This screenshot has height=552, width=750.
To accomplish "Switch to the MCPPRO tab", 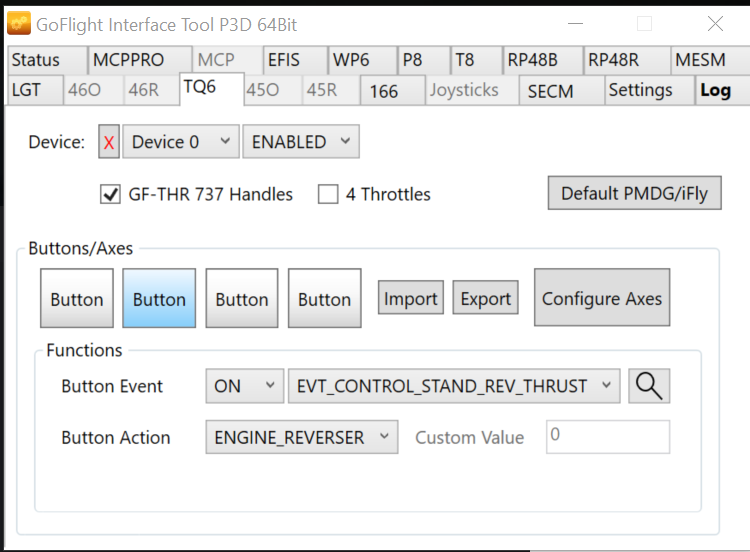I will pyautogui.click(x=128, y=60).
